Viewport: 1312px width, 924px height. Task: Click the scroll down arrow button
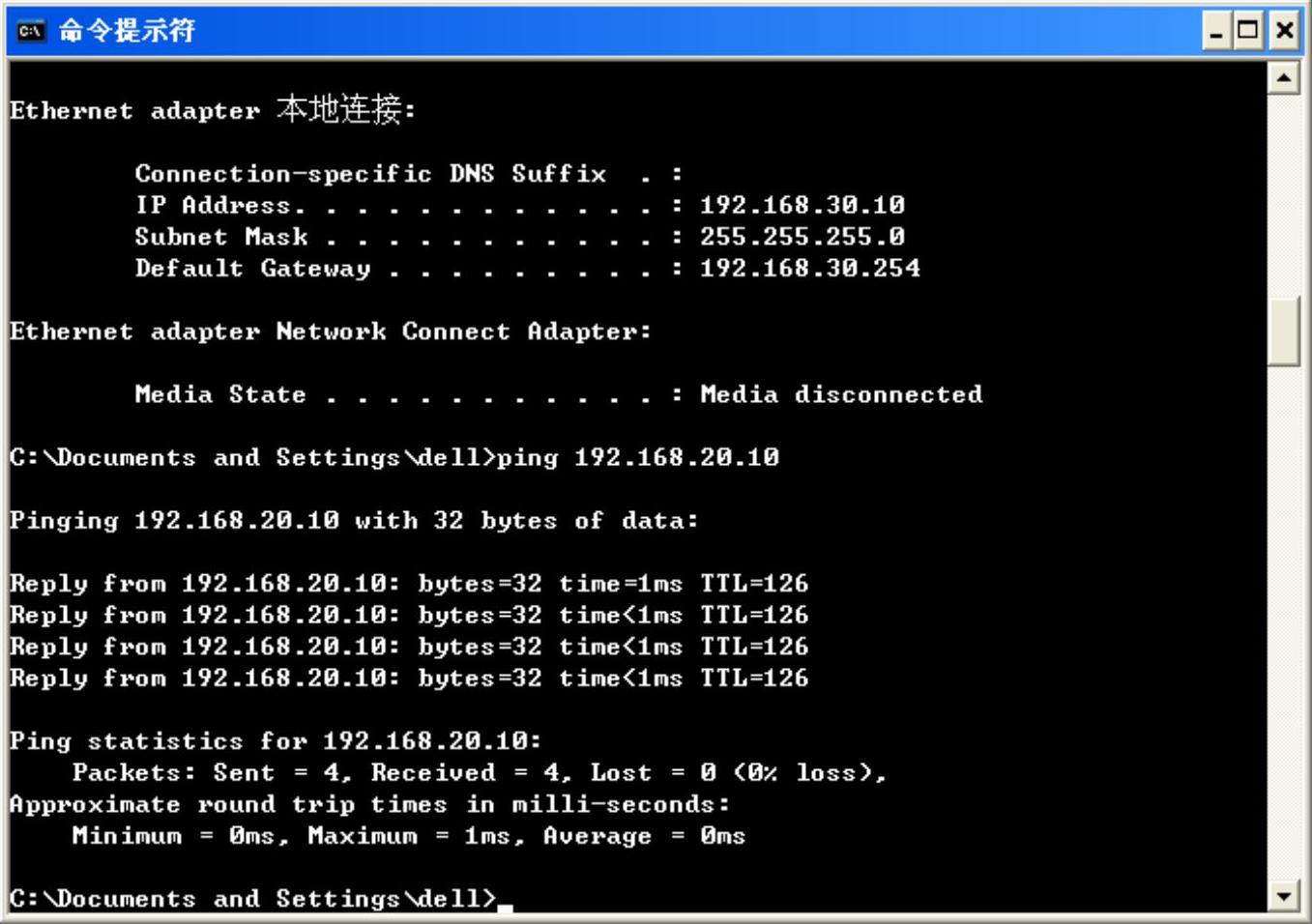pyautogui.click(x=1284, y=896)
